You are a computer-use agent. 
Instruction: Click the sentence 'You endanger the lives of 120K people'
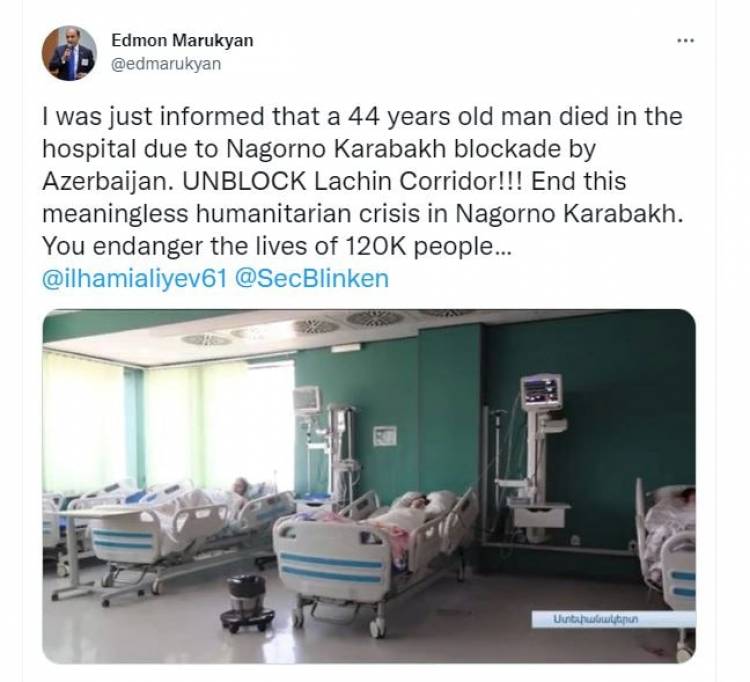point(277,246)
